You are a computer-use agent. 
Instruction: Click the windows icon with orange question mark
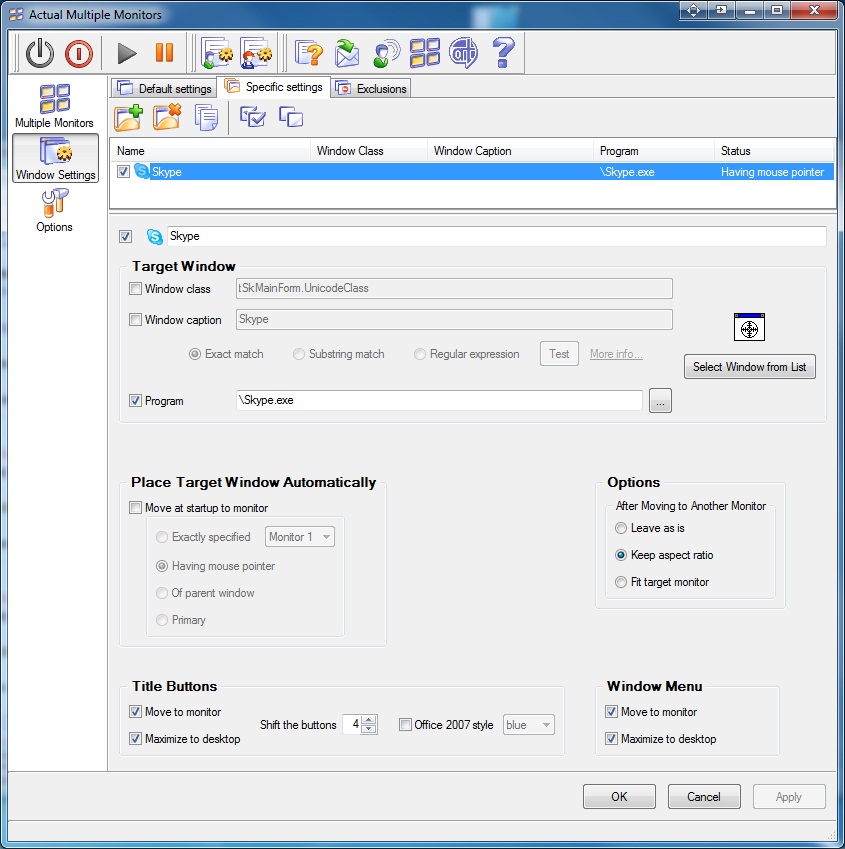[x=309, y=53]
